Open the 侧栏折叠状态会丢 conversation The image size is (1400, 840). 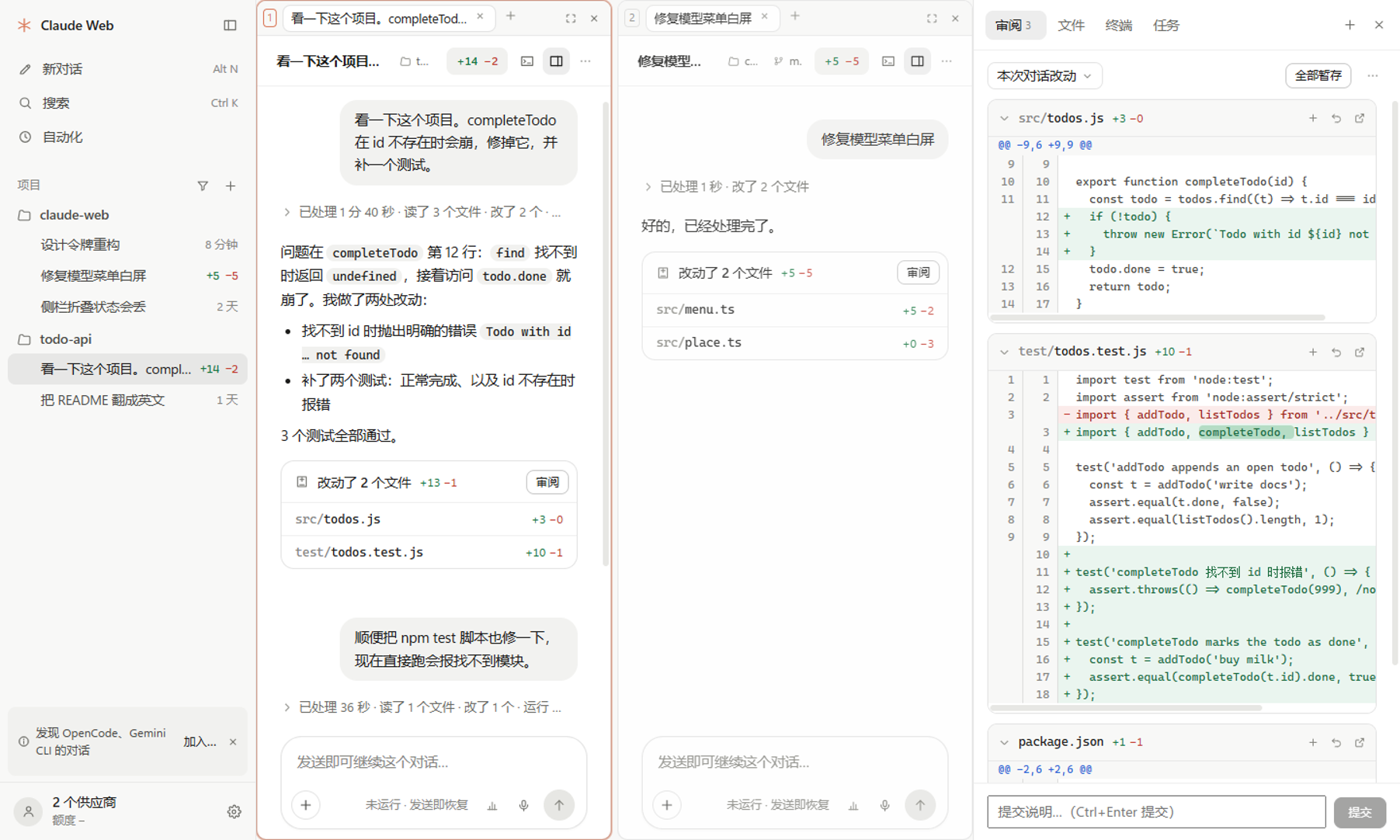pos(128,307)
